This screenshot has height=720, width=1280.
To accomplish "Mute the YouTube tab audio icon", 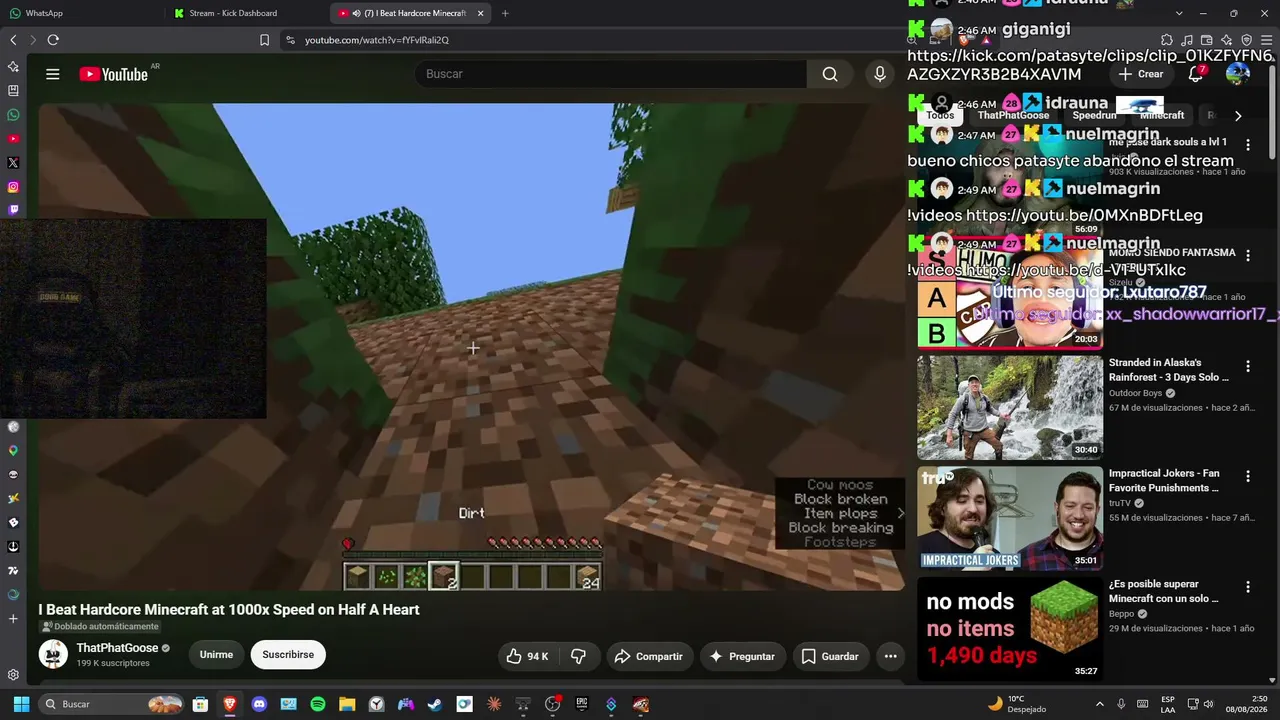I will [x=357, y=13].
